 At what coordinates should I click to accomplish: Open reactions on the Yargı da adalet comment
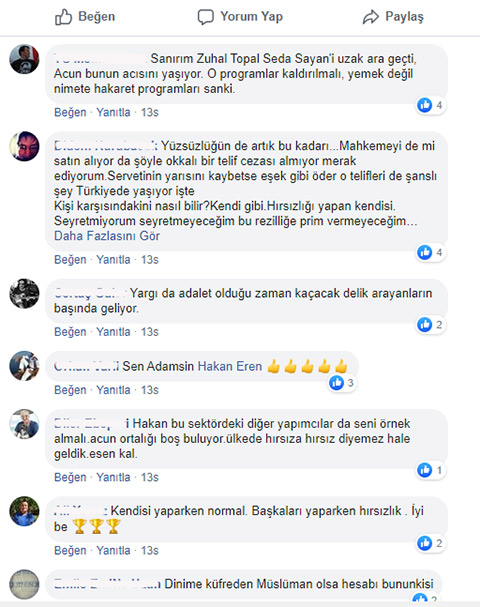pos(430,324)
